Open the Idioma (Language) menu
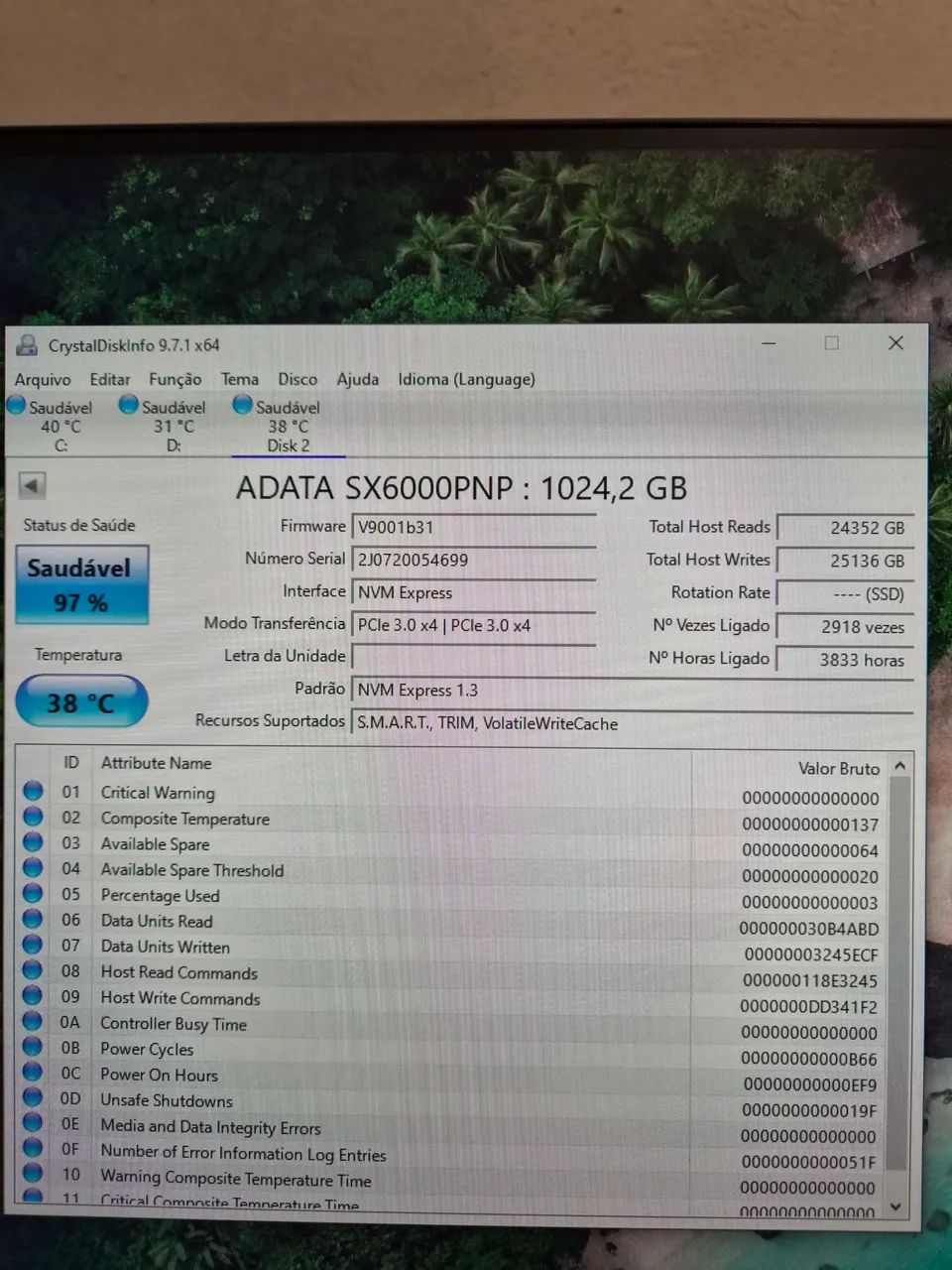This screenshot has height=1270, width=952. (466, 379)
